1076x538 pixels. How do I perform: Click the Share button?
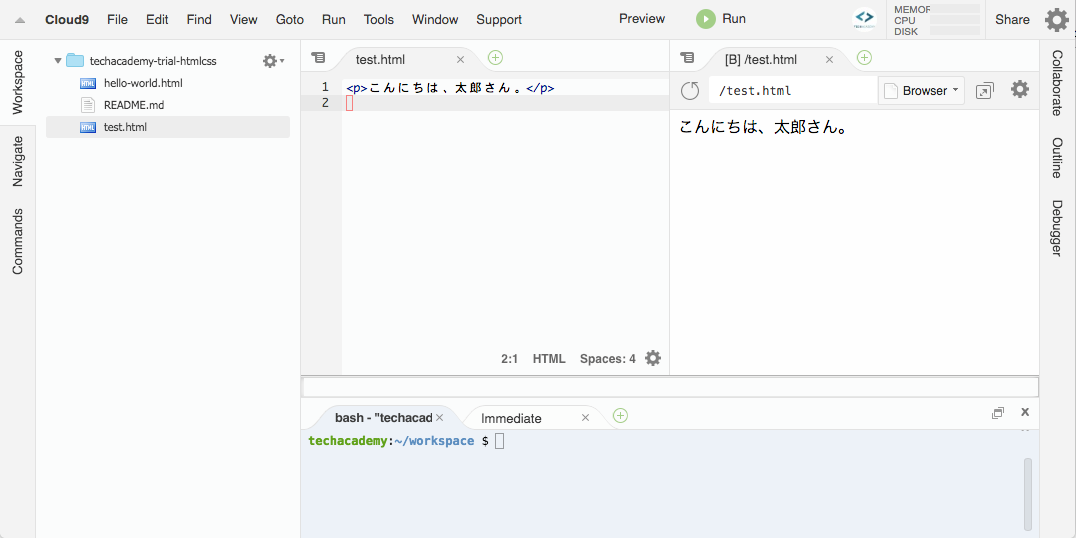(x=1012, y=19)
